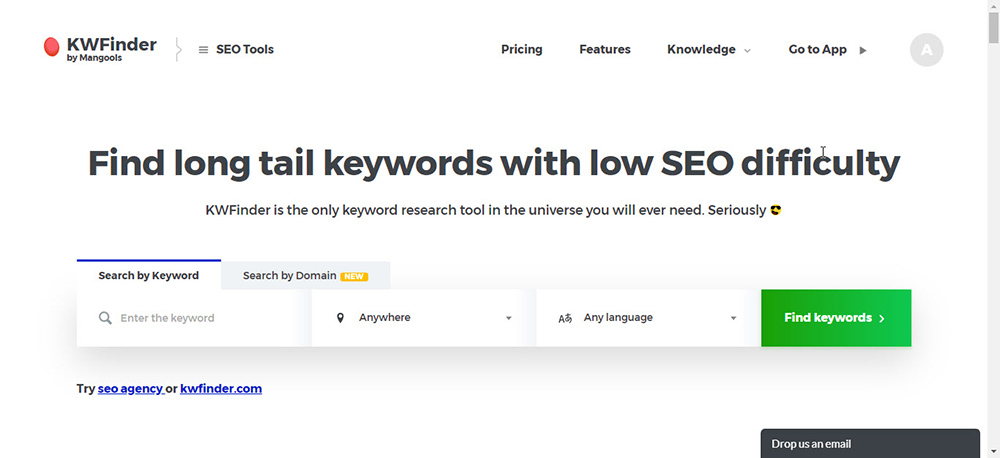Image resolution: width=1000 pixels, height=458 pixels.
Task: Try the kwfinder.com example link
Action: pyautogui.click(x=221, y=388)
